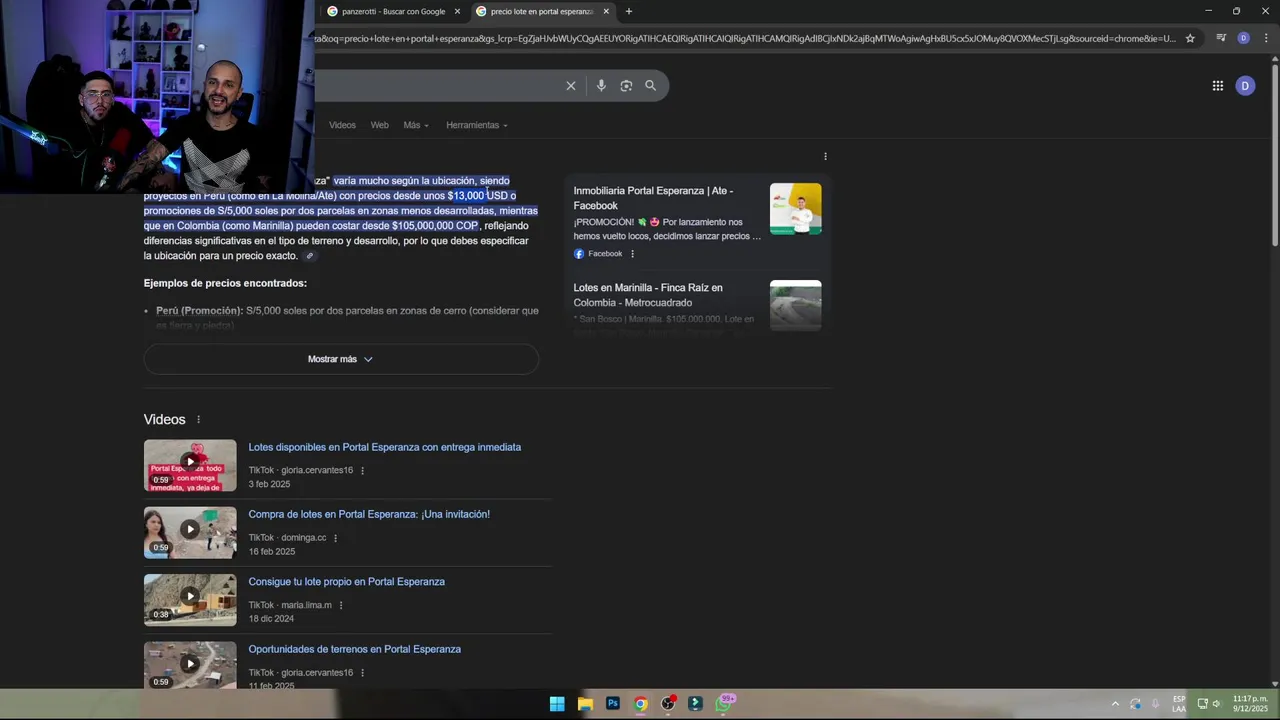Play the Consigue tu lote propio thumbnail
The width and height of the screenshot is (1280, 720).
tap(190, 599)
